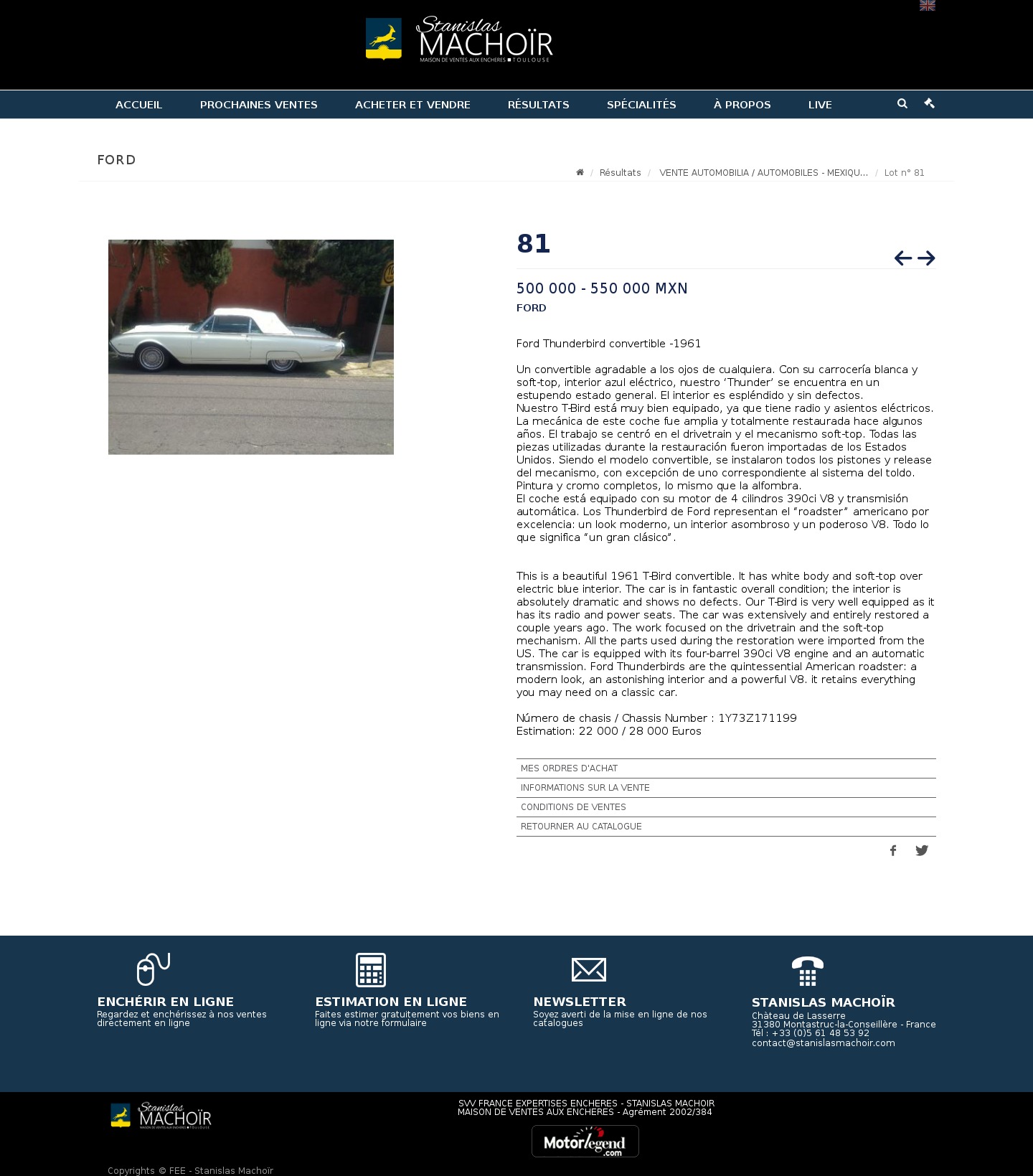The width and height of the screenshot is (1033, 1176).
Task: Click the footer Stanislas Machoïr logo
Action: click(x=161, y=1116)
